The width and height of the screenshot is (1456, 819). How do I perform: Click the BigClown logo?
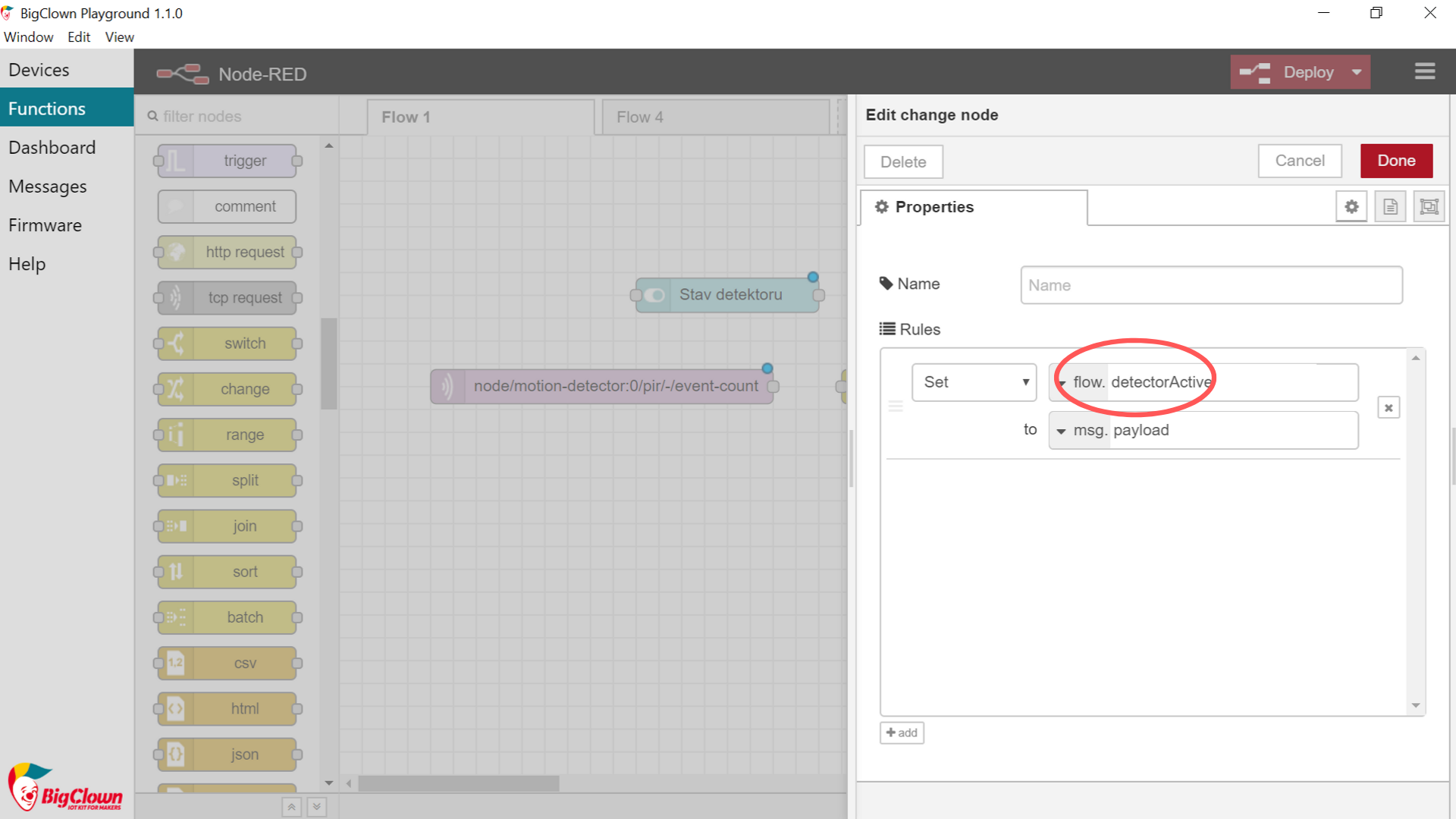(x=65, y=787)
